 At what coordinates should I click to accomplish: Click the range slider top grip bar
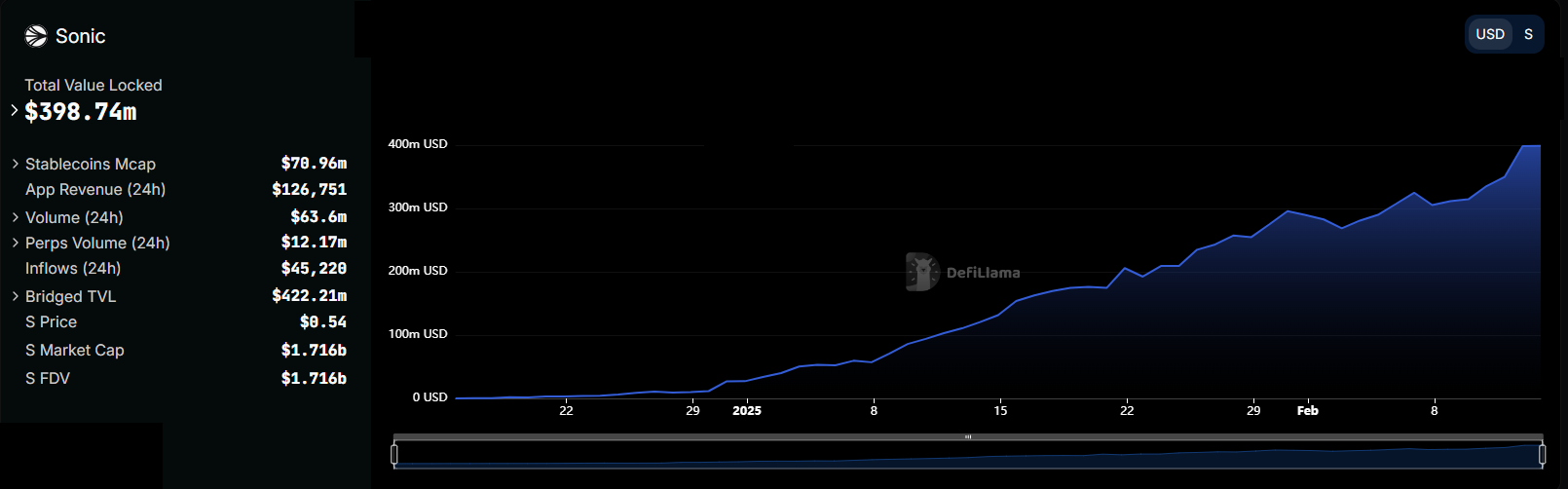(x=968, y=437)
